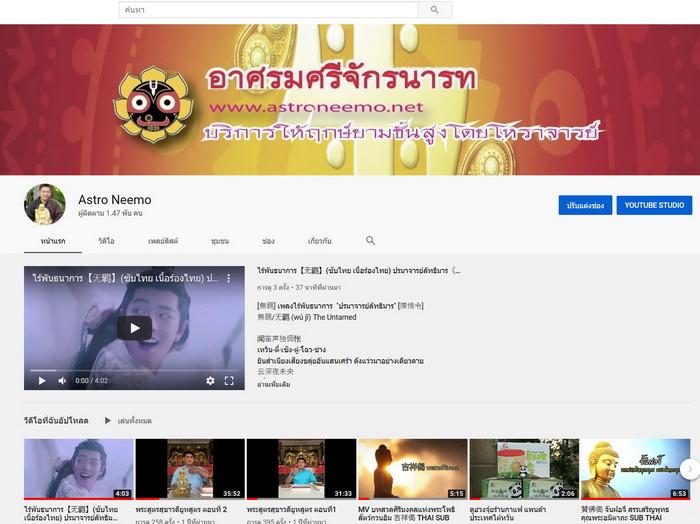Click the channel search magnifier icon

tap(371, 241)
